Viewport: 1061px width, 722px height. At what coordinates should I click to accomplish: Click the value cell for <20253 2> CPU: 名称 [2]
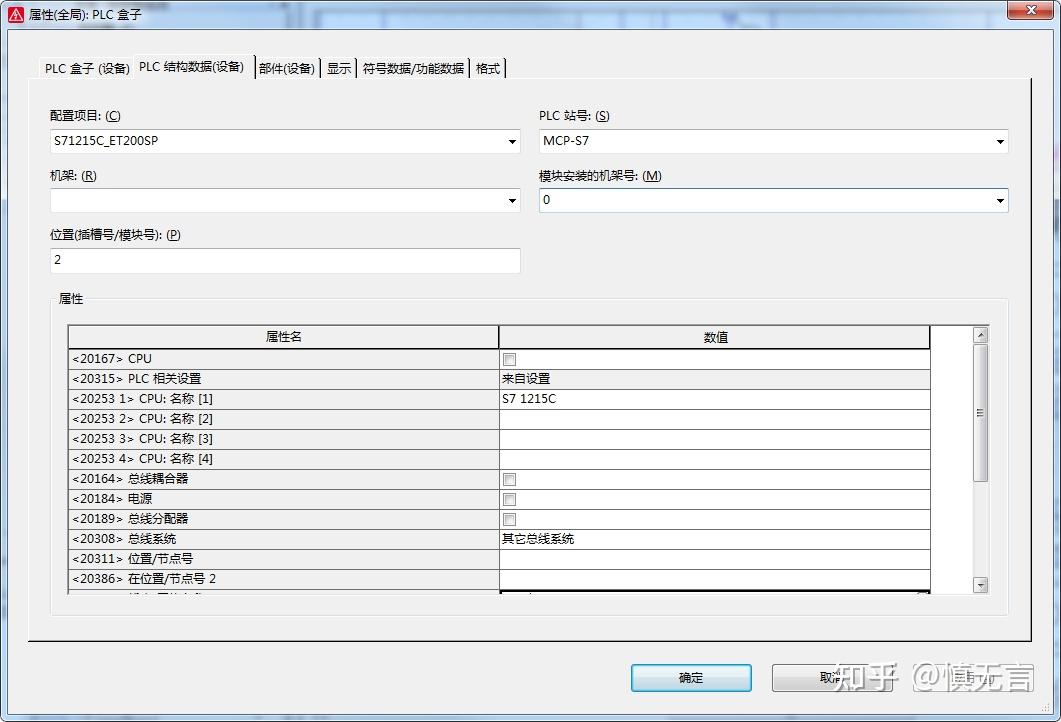click(715, 419)
